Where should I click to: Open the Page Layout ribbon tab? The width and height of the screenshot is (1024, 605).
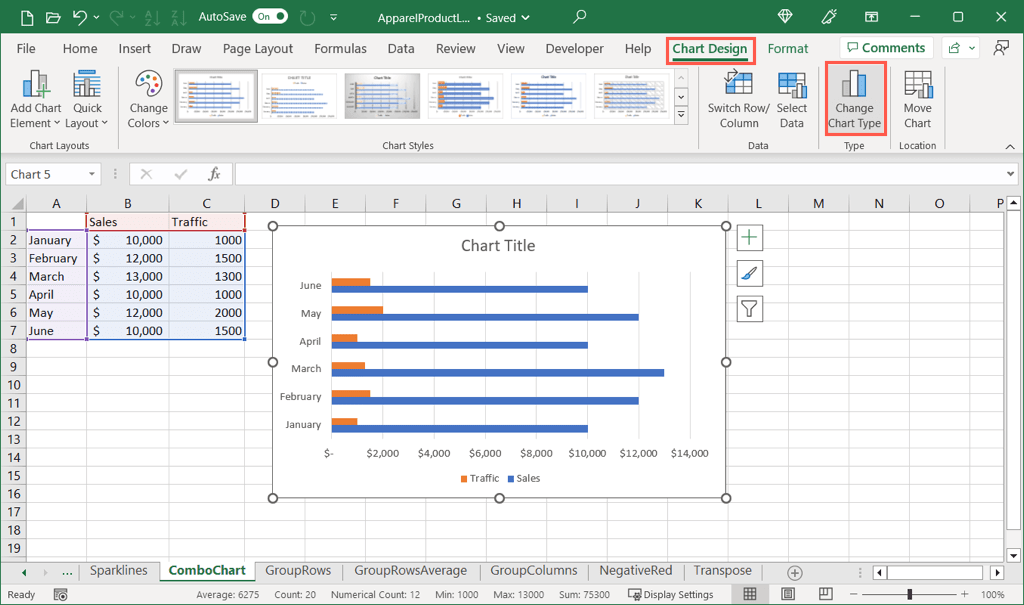tap(258, 48)
